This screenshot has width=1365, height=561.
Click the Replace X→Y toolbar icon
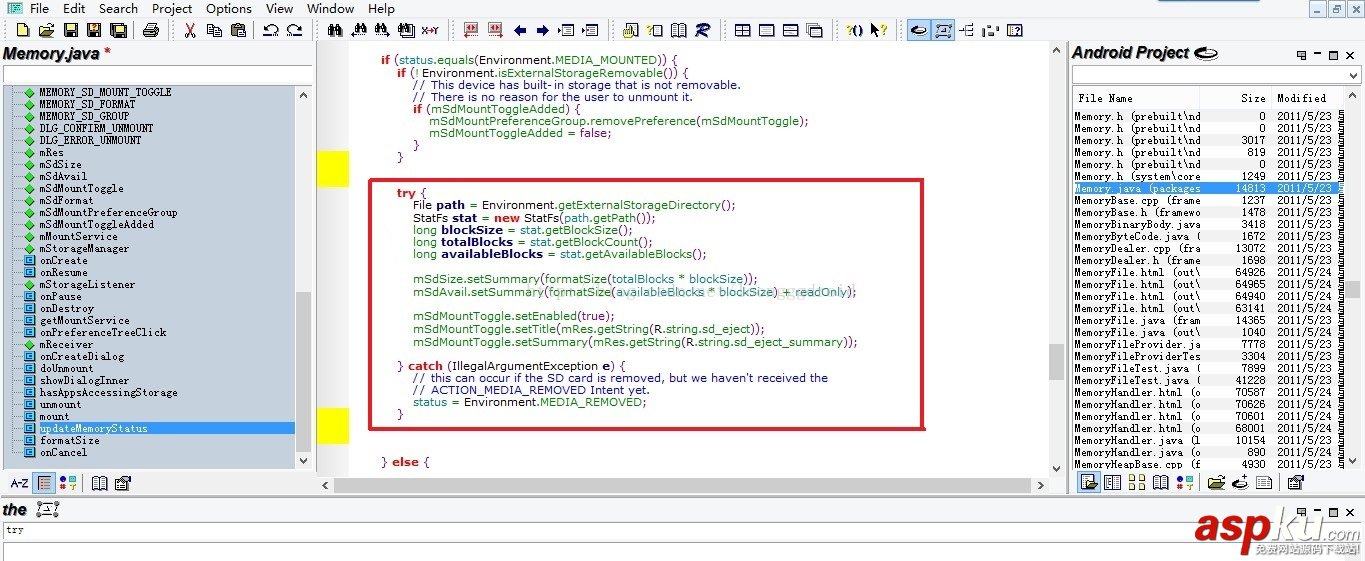[430, 30]
